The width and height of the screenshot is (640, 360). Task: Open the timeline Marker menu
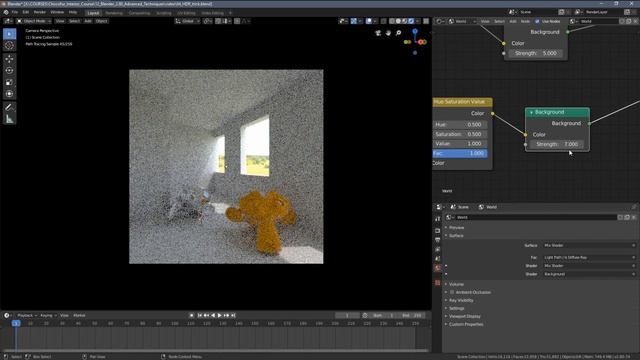point(79,316)
